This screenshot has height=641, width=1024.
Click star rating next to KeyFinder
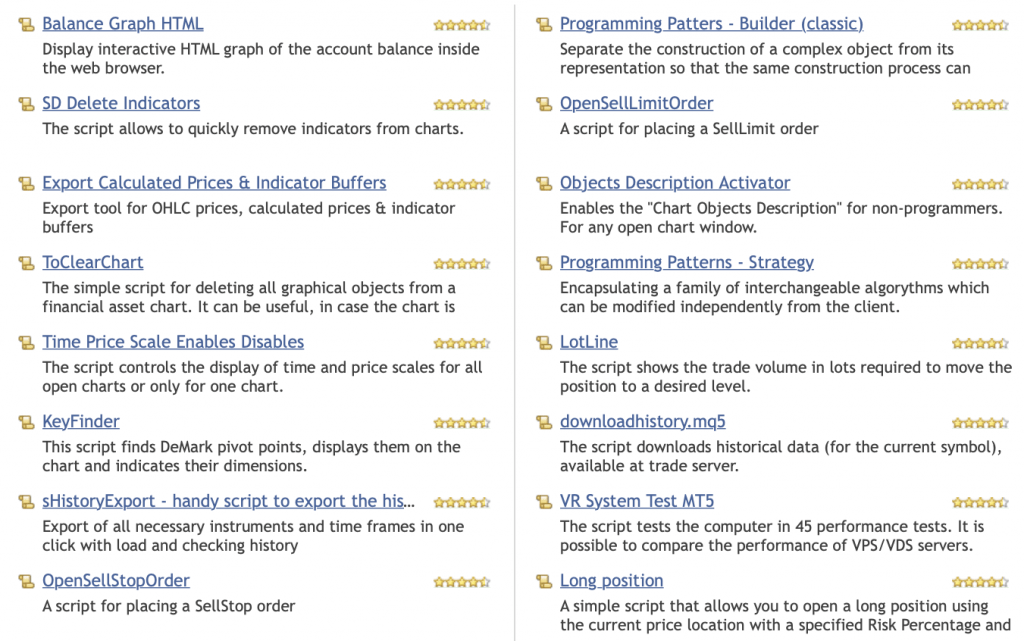coord(462,423)
